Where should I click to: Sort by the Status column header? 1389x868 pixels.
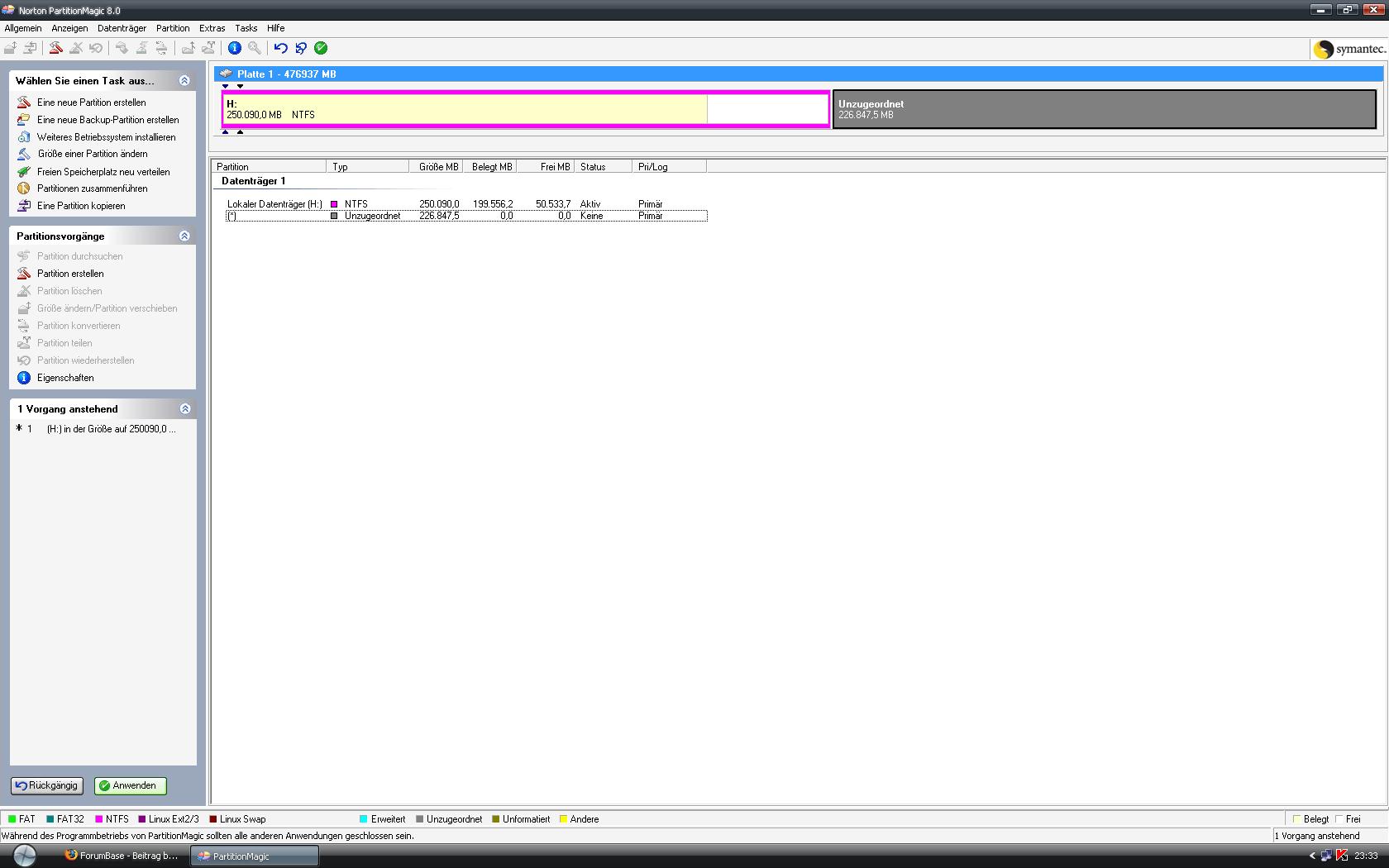point(604,166)
